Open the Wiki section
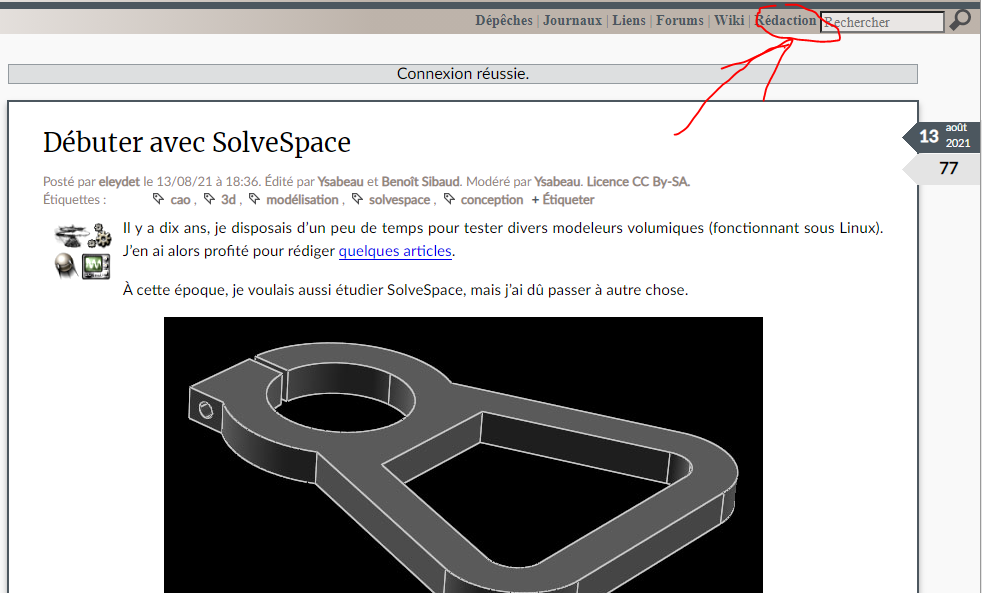 click(729, 21)
